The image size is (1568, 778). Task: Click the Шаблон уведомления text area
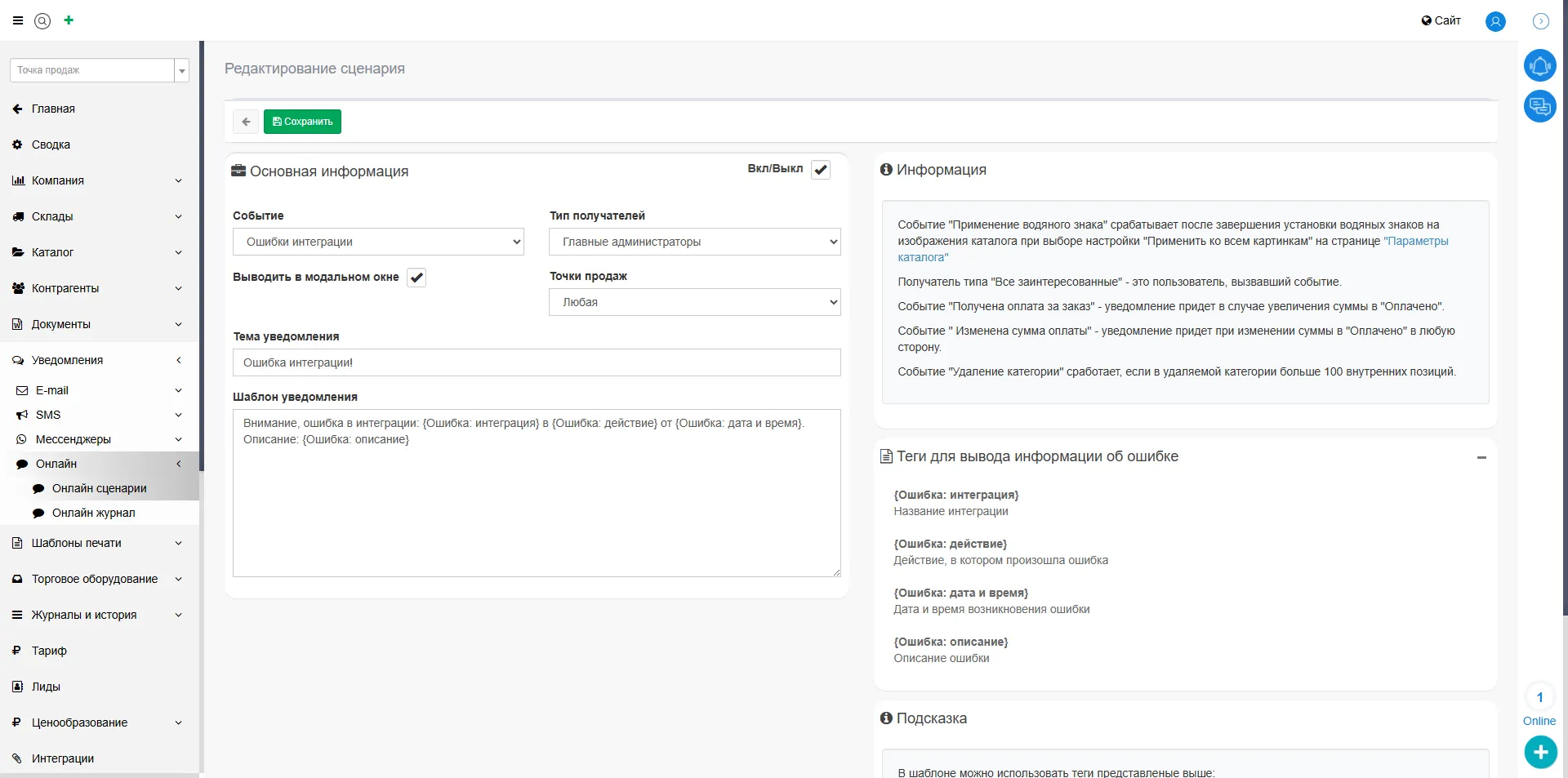[x=537, y=506]
